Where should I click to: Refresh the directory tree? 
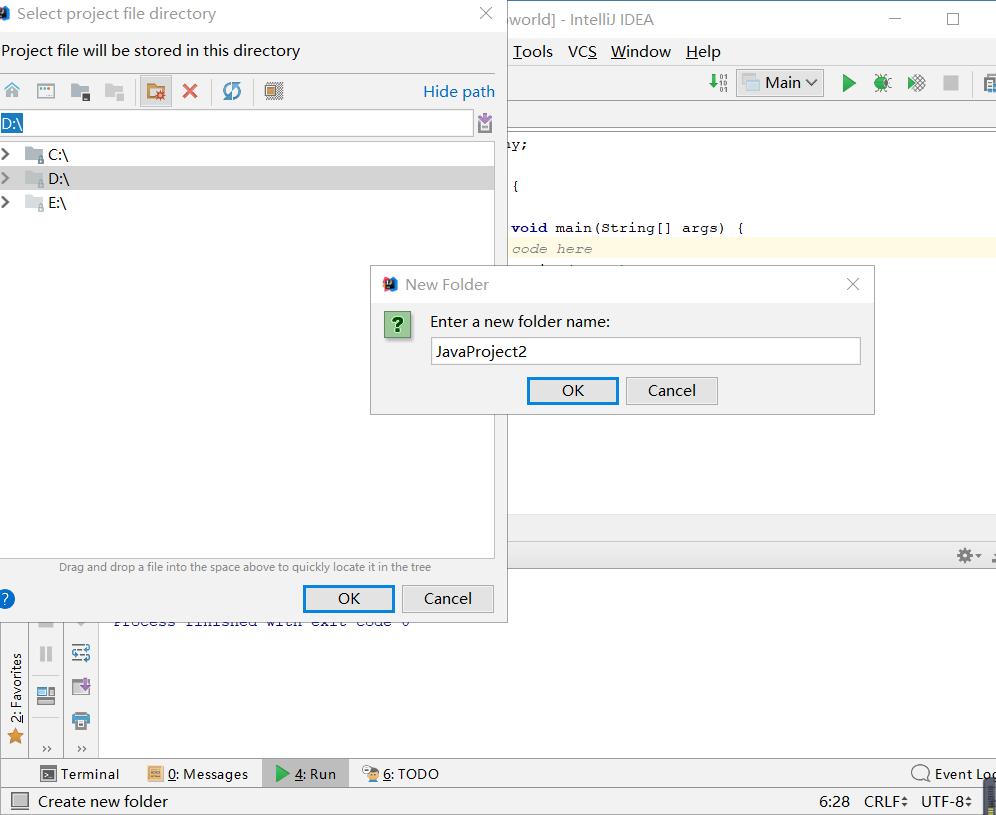(x=232, y=91)
